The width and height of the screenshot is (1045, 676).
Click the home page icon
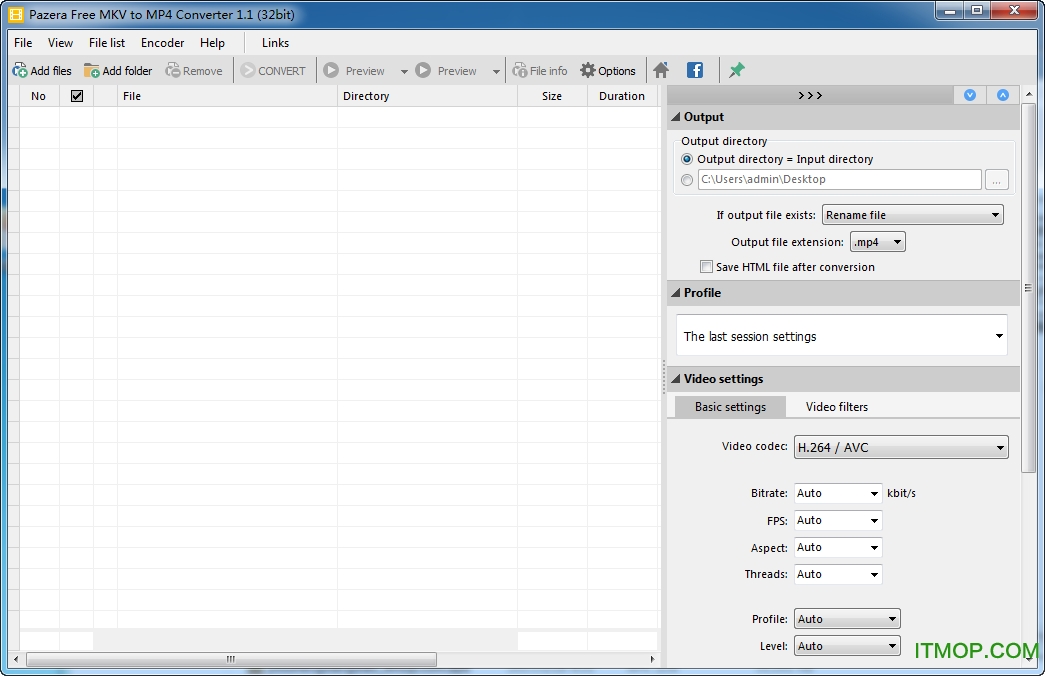pyautogui.click(x=661, y=70)
